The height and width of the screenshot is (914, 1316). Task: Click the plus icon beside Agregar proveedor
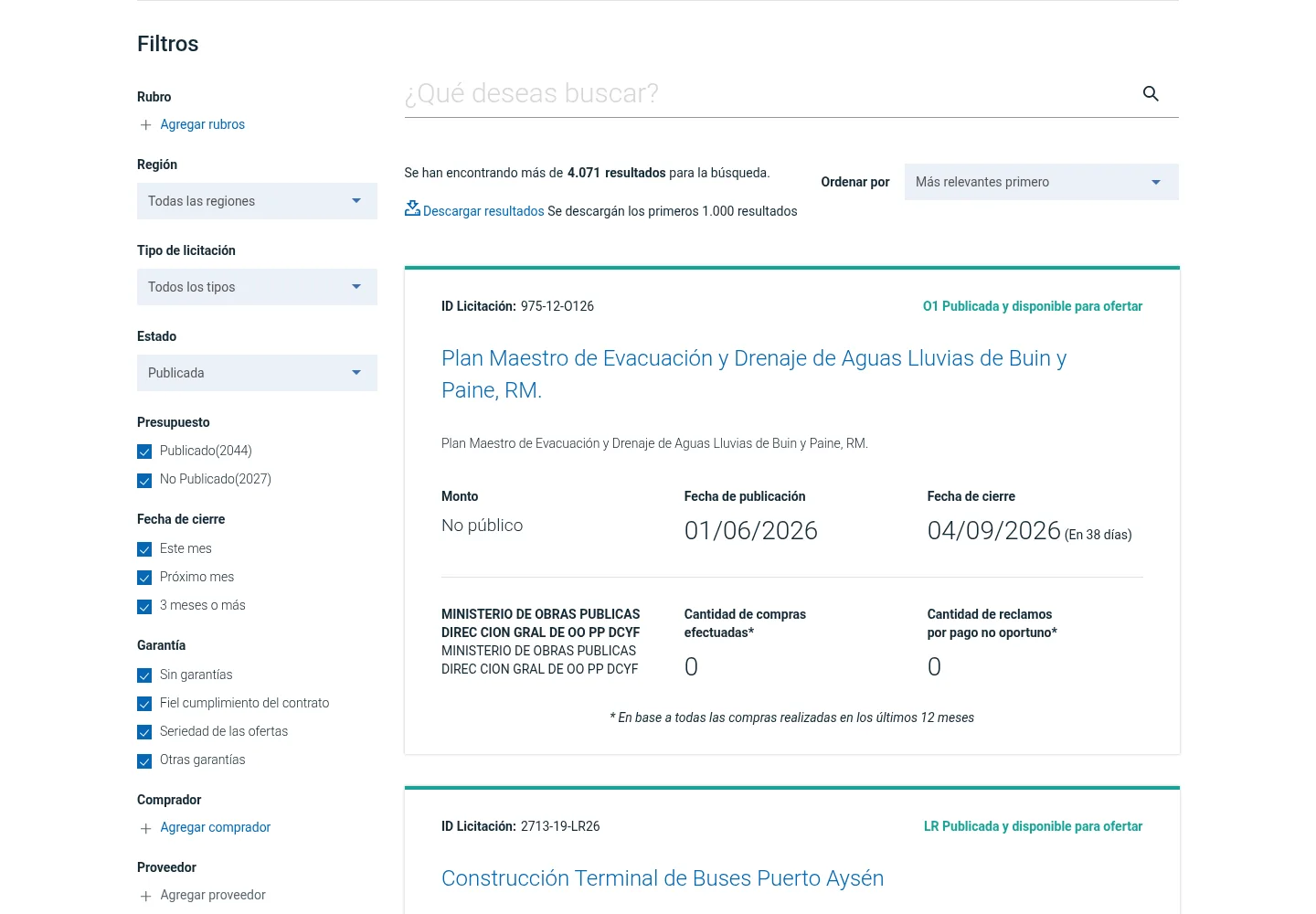[145, 896]
